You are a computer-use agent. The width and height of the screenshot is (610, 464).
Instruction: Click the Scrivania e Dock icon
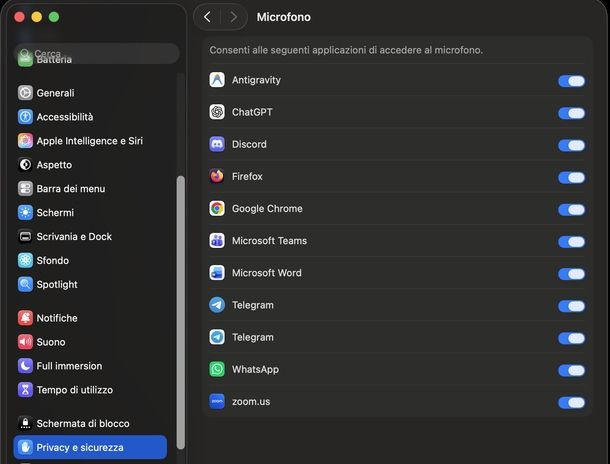25,236
